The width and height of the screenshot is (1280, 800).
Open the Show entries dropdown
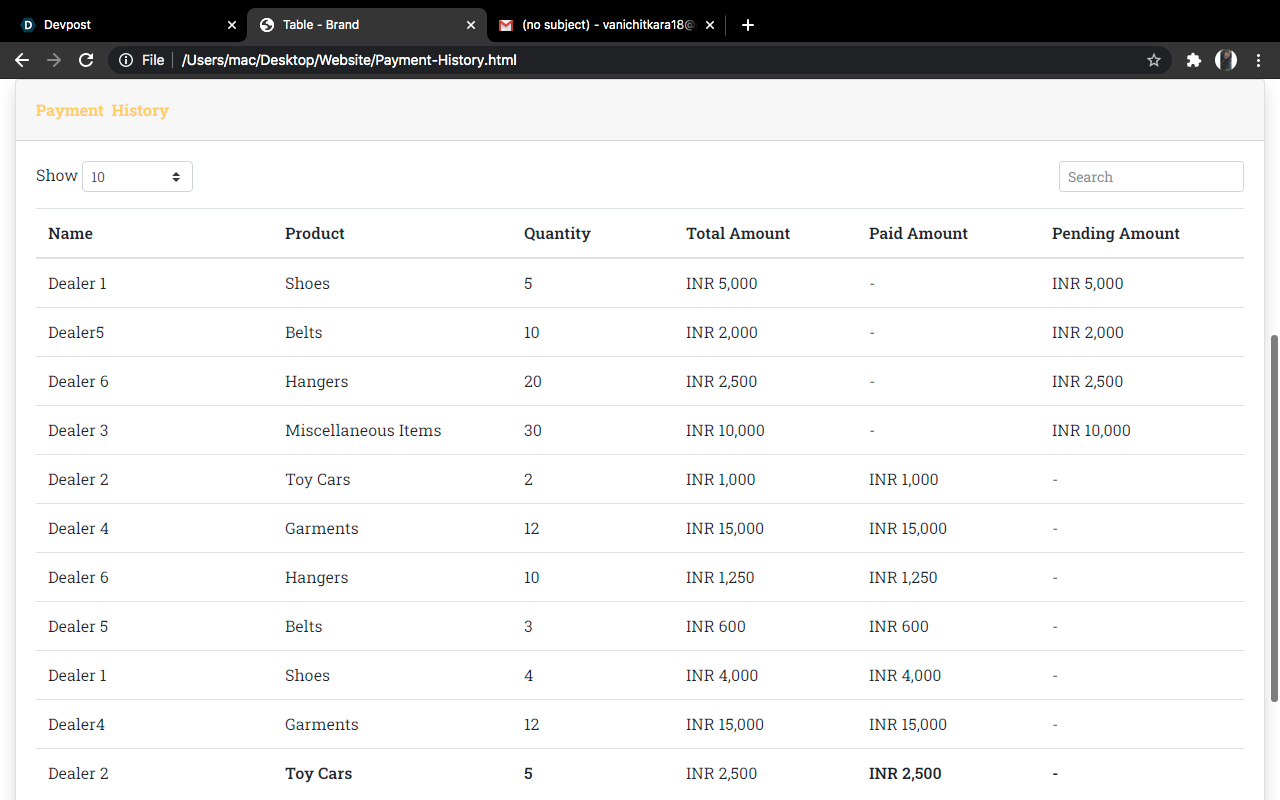137,176
